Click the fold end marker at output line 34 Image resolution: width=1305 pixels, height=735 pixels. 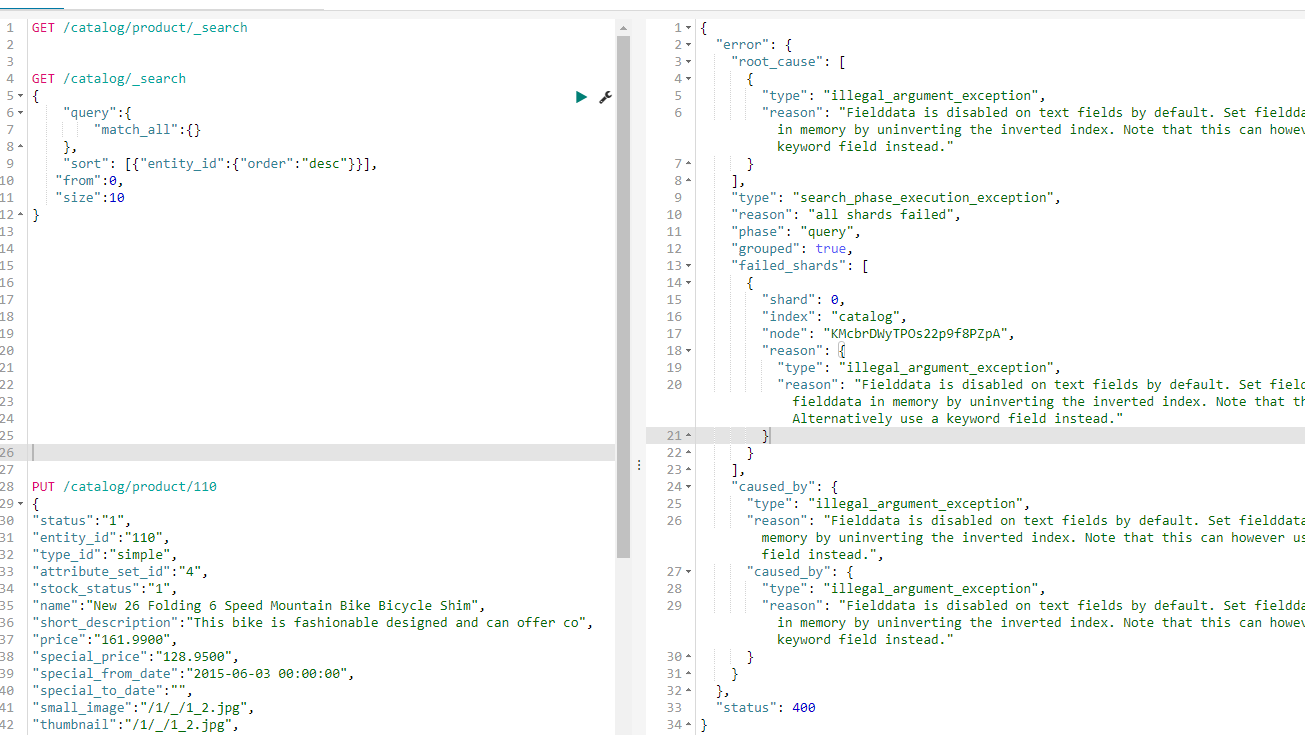tap(689, 725)
